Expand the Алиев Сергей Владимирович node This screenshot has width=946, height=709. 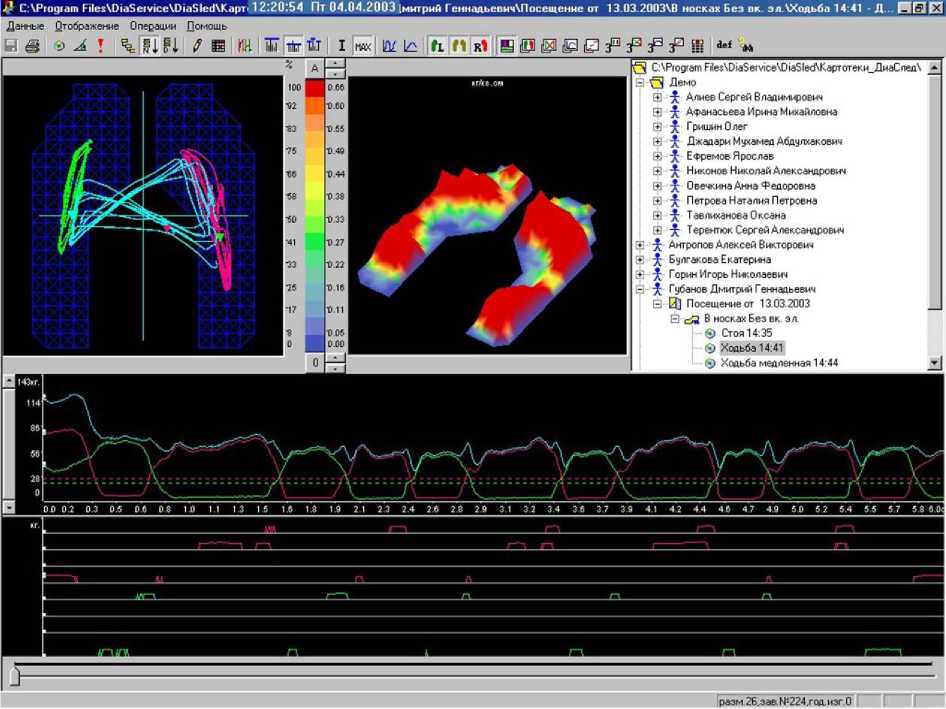point(657,98)
